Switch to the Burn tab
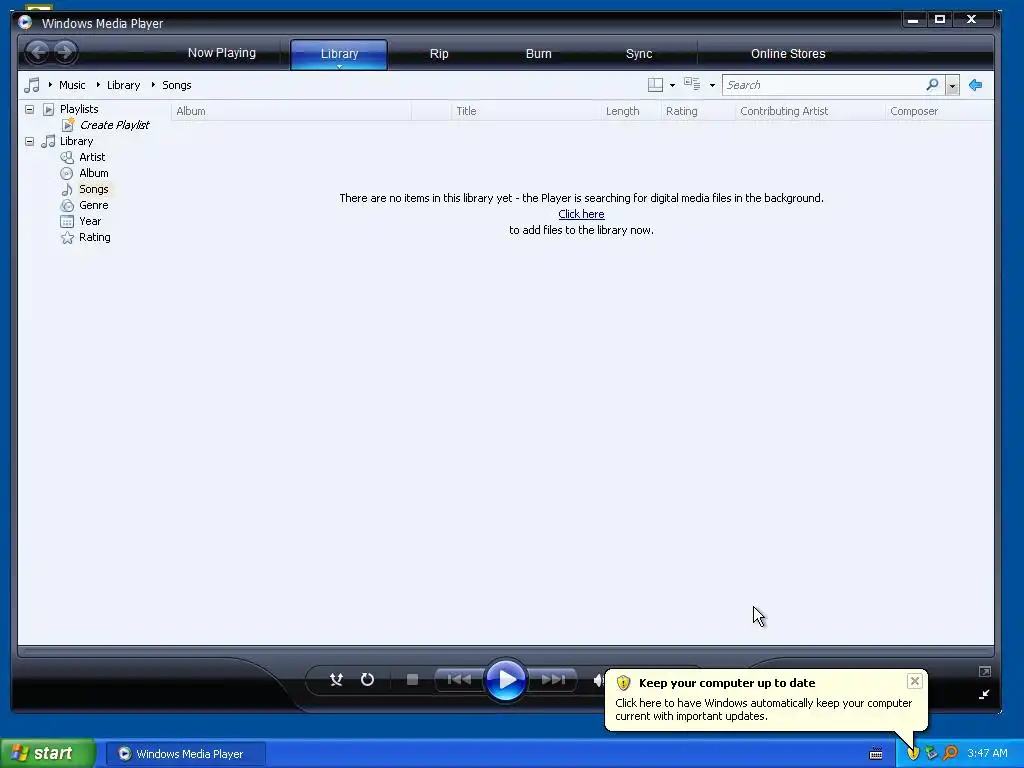The image size is (1024, 768). click(539, 54)
